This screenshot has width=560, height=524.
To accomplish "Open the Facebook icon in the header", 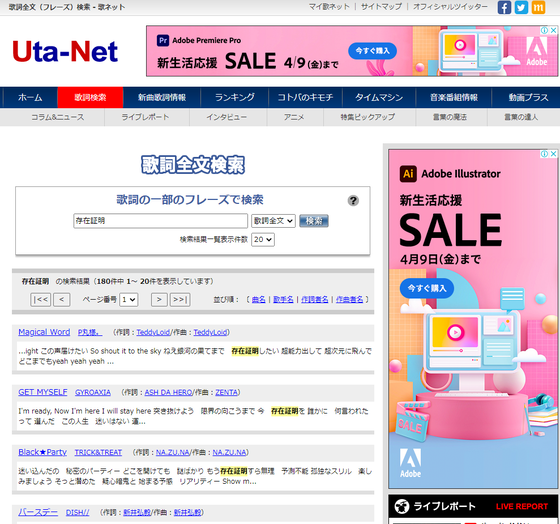I will point(504,7).
